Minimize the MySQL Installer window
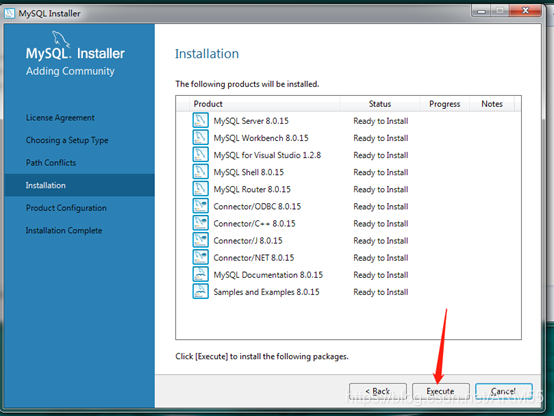The height and width of the screenshot is (416, 554). [x=481, y=11]
